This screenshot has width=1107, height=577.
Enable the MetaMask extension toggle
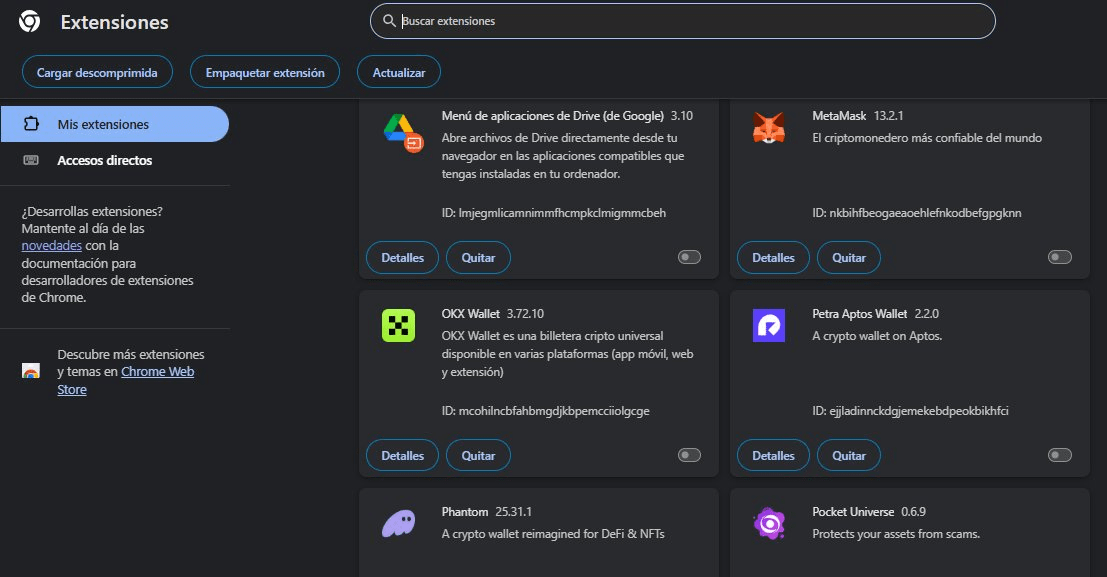coord(1060,257)
